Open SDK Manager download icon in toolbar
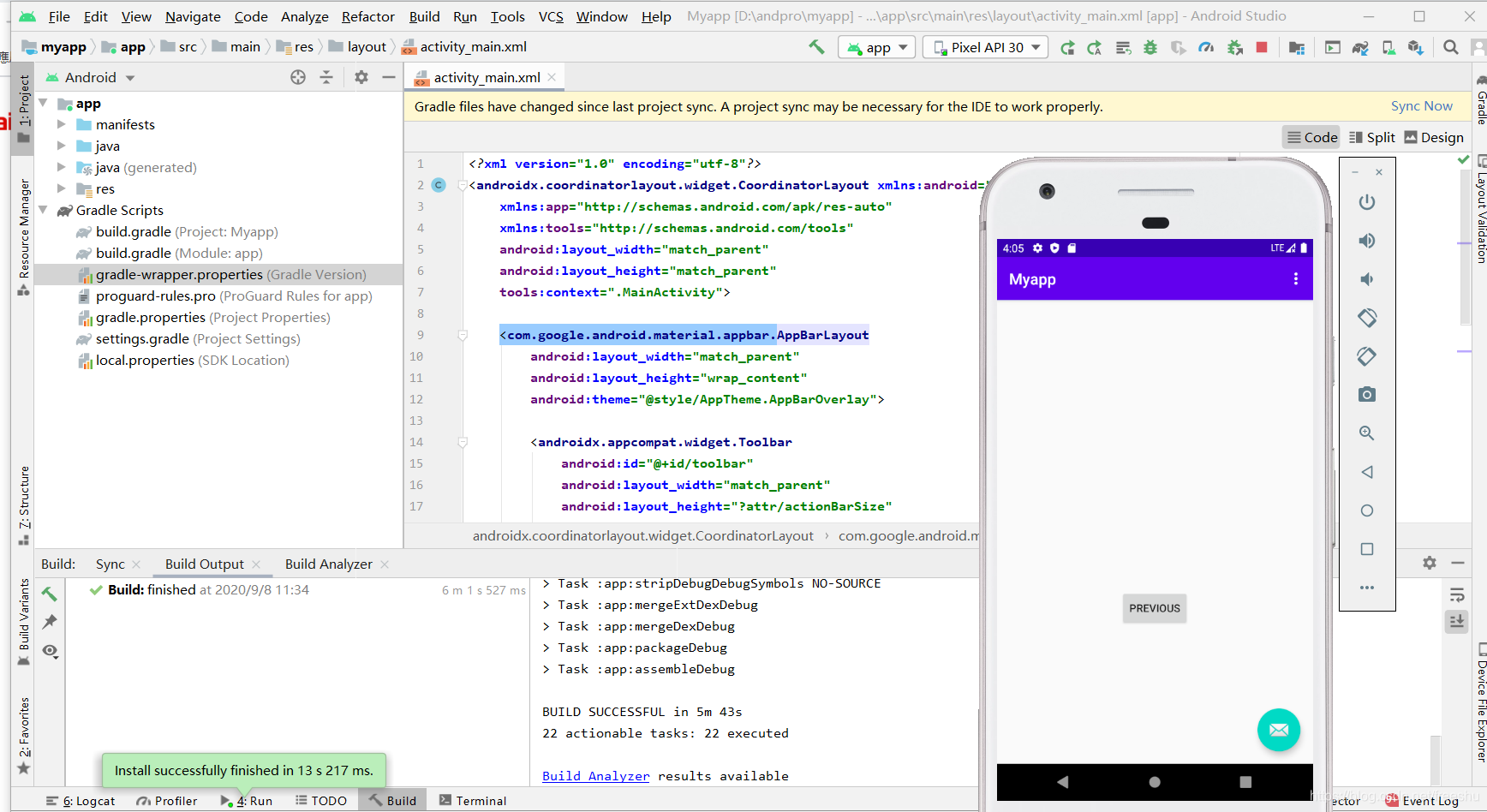The height and width of the screenshot is (812, 1487). pos(1416,48)
